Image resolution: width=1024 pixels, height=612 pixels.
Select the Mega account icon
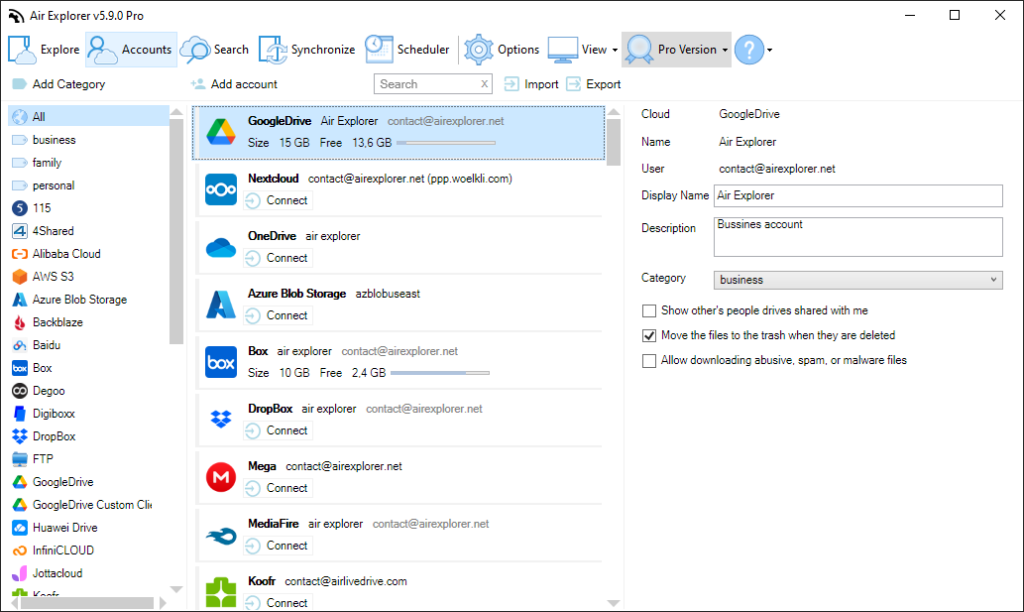220,474
